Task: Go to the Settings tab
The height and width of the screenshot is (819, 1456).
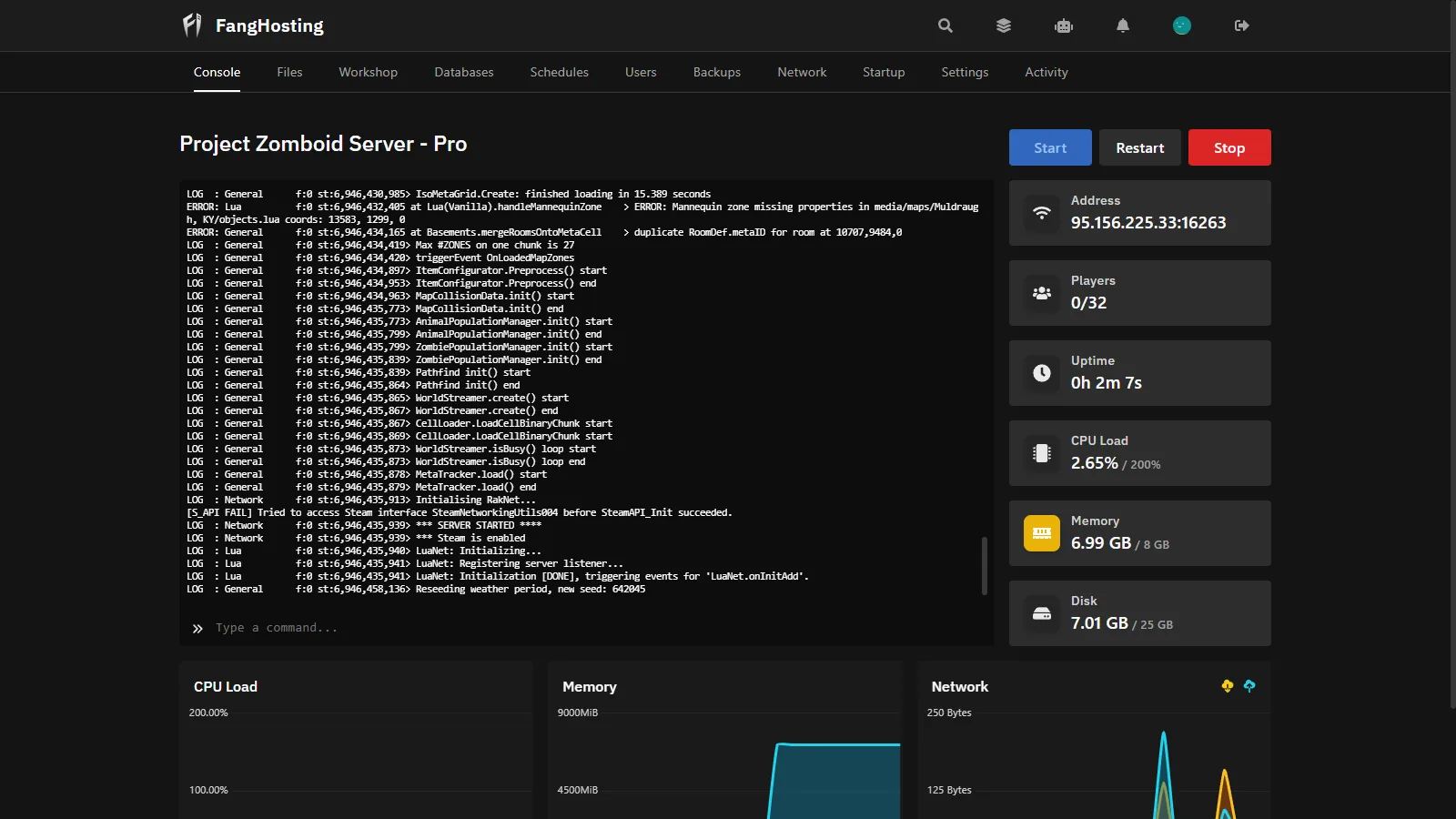Action: (x=965, y=72)
